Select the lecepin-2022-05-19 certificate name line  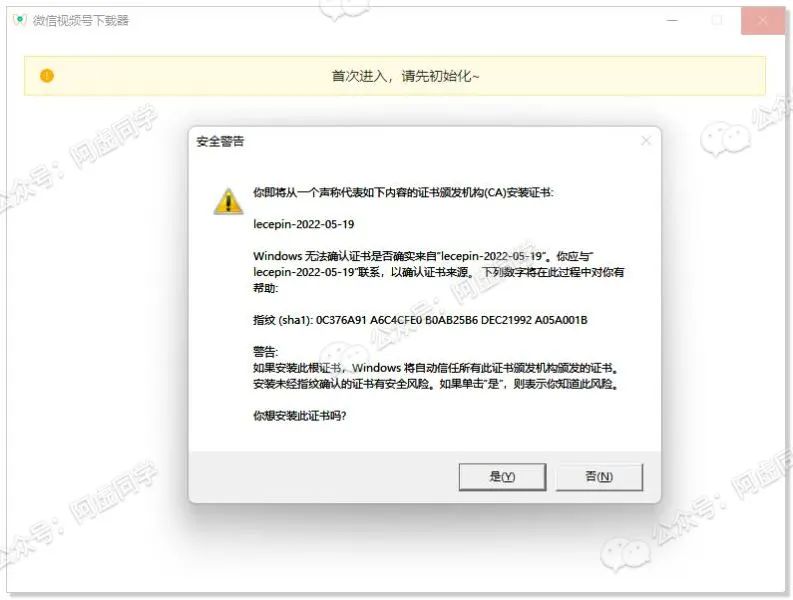[303, 224]
